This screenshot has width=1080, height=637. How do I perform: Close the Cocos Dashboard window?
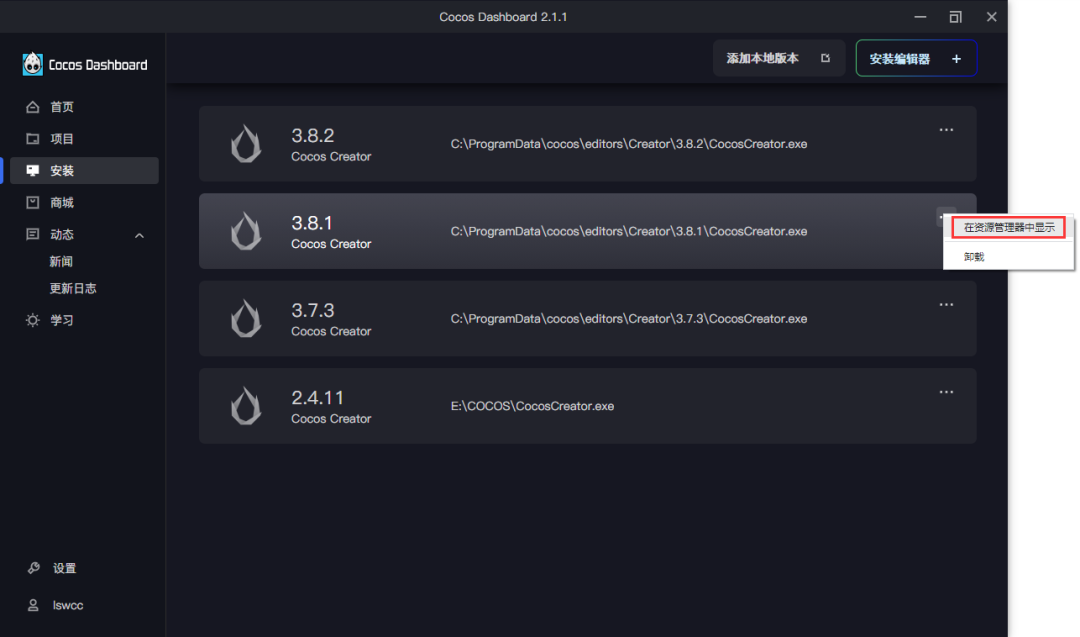coord(991,17)
